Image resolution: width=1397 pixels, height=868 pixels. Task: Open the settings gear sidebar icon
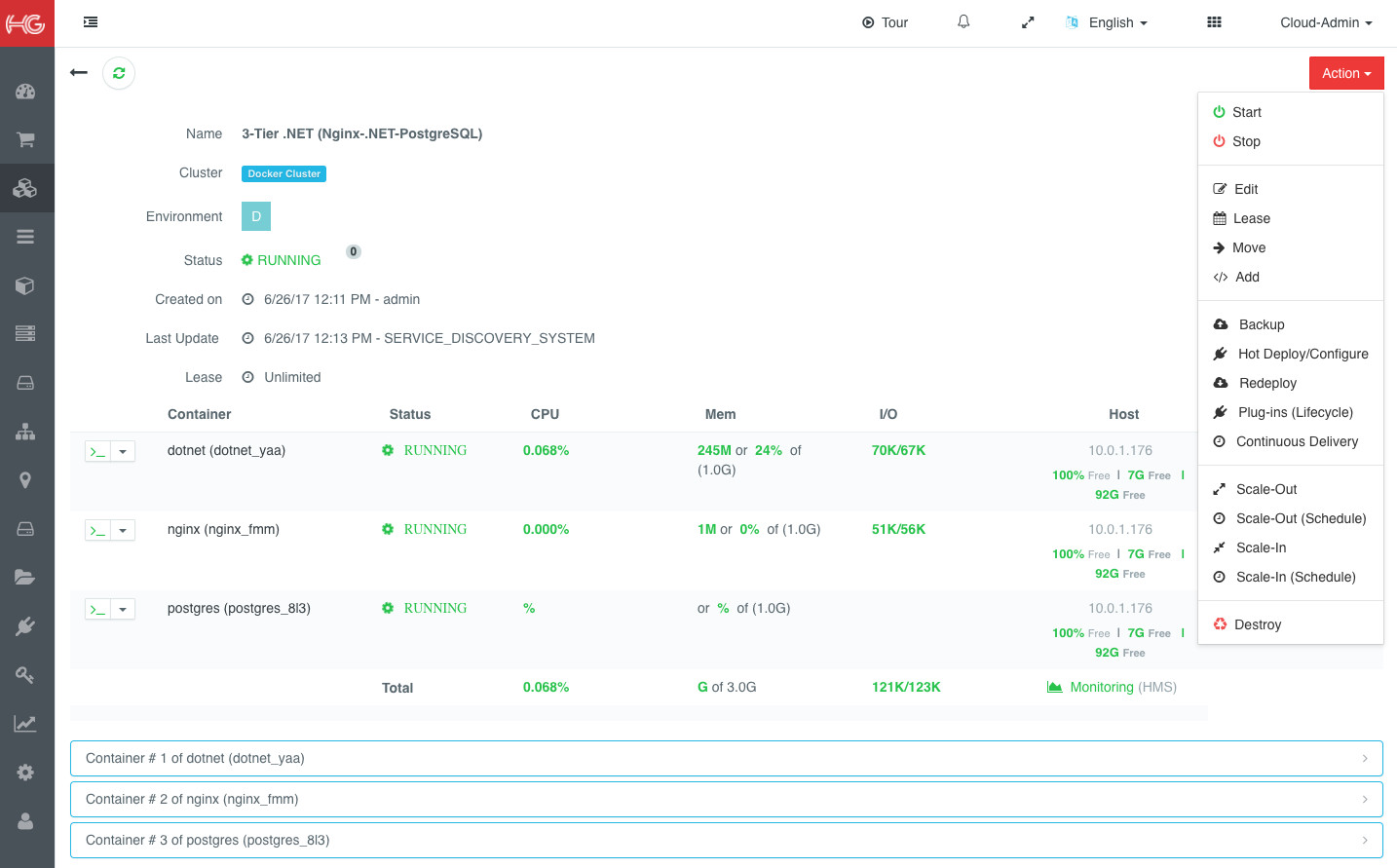point(25,773)
